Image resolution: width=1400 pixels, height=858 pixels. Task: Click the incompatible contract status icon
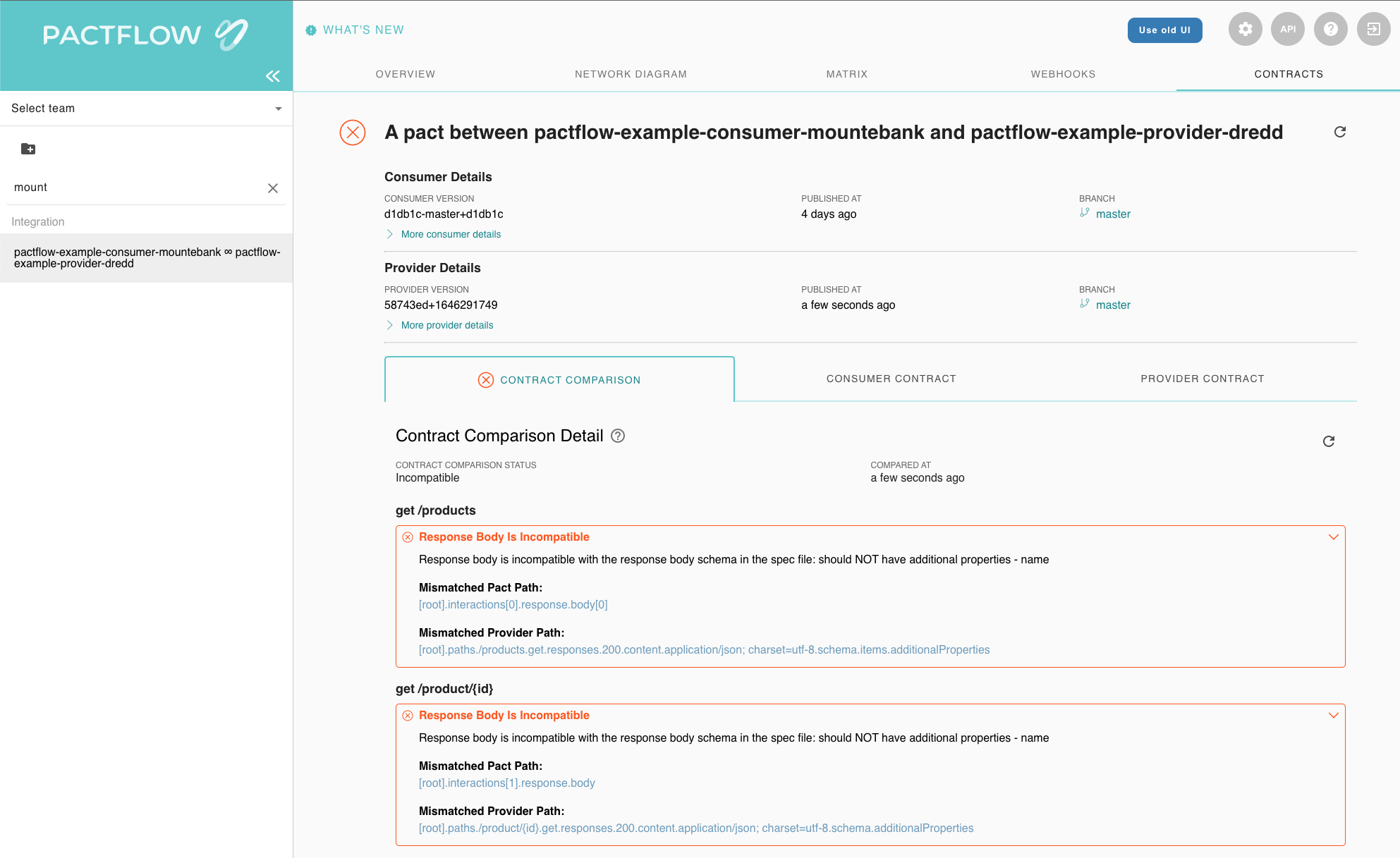click(x=354, y=132)
